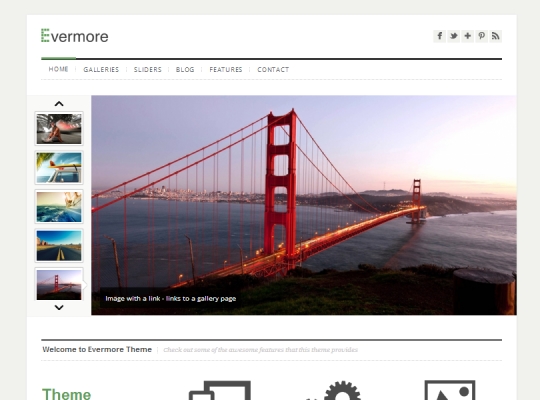Image resolution: width=540 pixels, height=400 pixels.
Task: Select the woman sitting thumbnail
Action: pos(59,129)
